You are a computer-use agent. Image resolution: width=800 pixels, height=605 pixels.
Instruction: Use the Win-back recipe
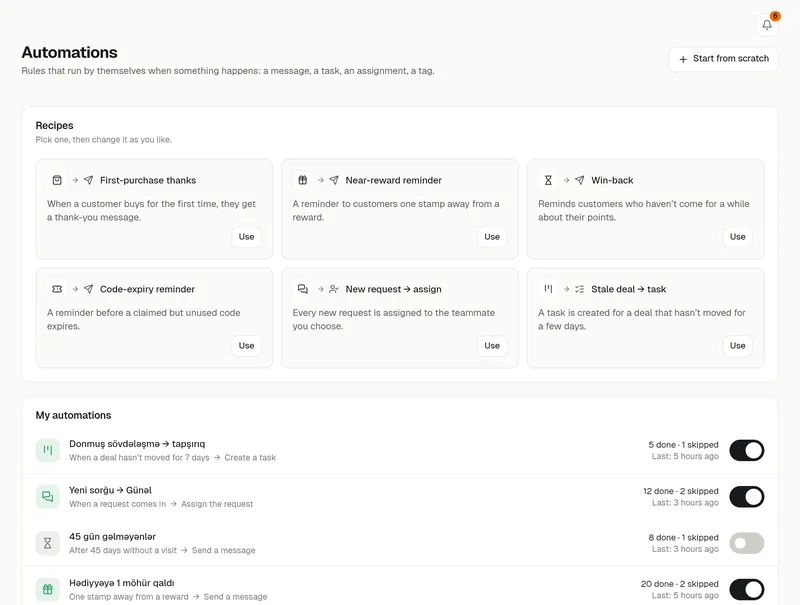[x=737, y=237]
